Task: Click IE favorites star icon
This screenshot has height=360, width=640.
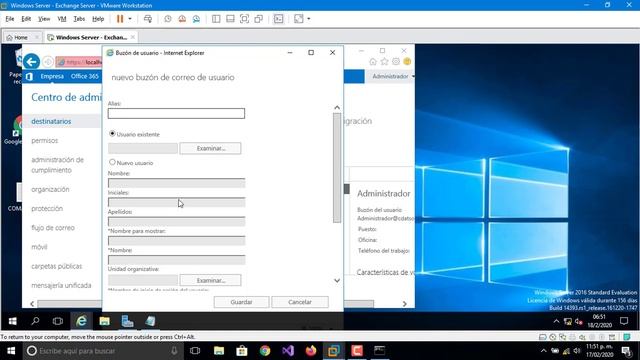Action: coord(384,62)
